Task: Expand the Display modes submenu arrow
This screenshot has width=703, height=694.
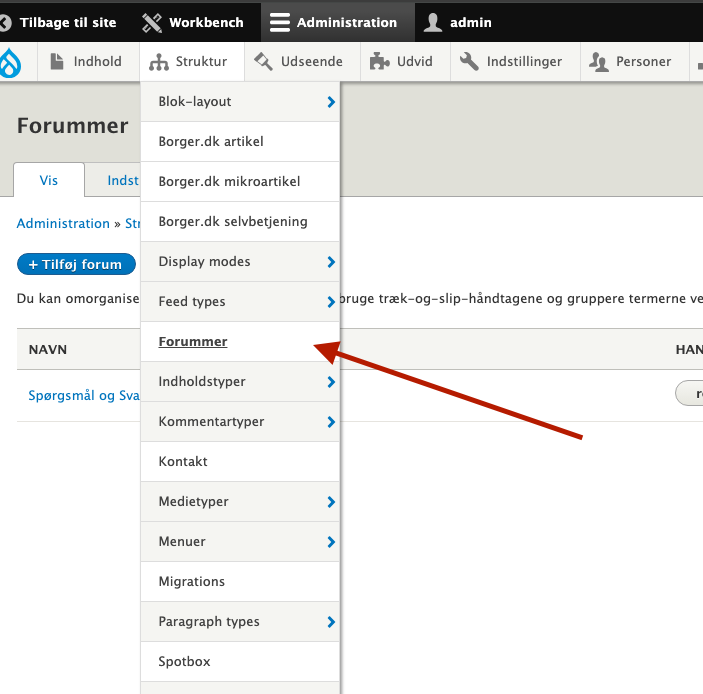Action: pos(330,262)
